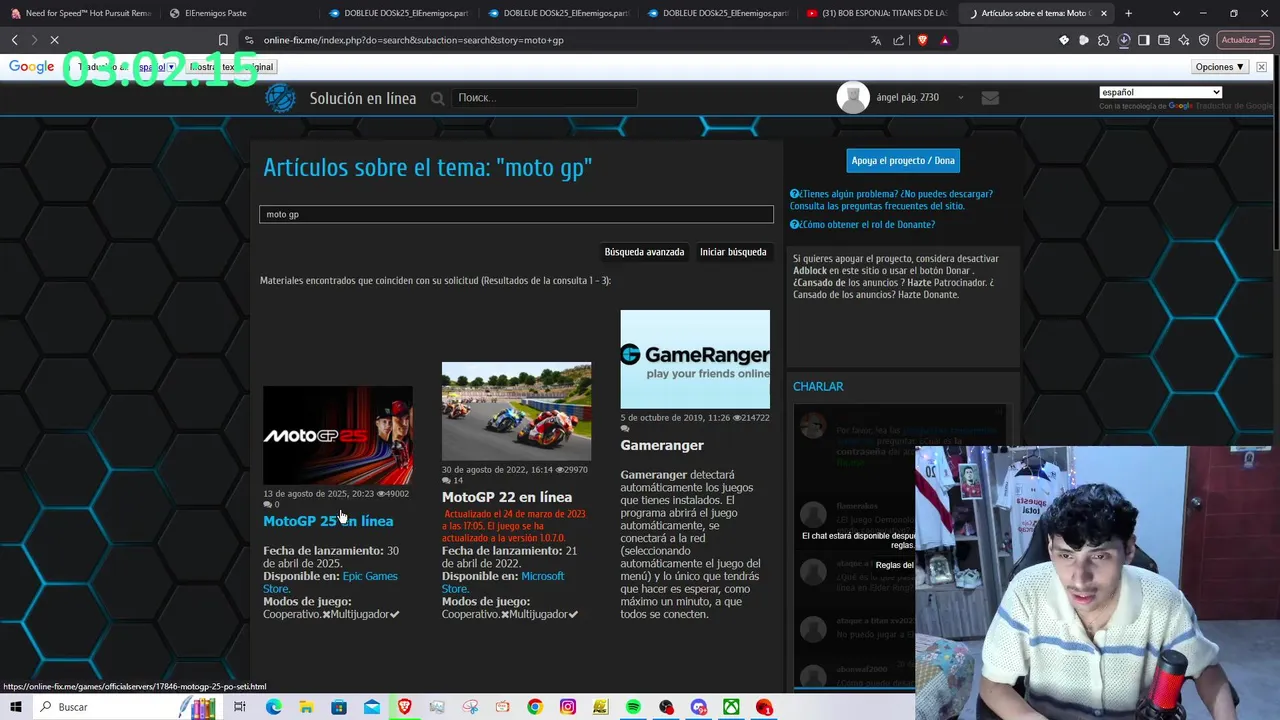
Task: Open Spotify from the taskbar
Action: [633, 707]
